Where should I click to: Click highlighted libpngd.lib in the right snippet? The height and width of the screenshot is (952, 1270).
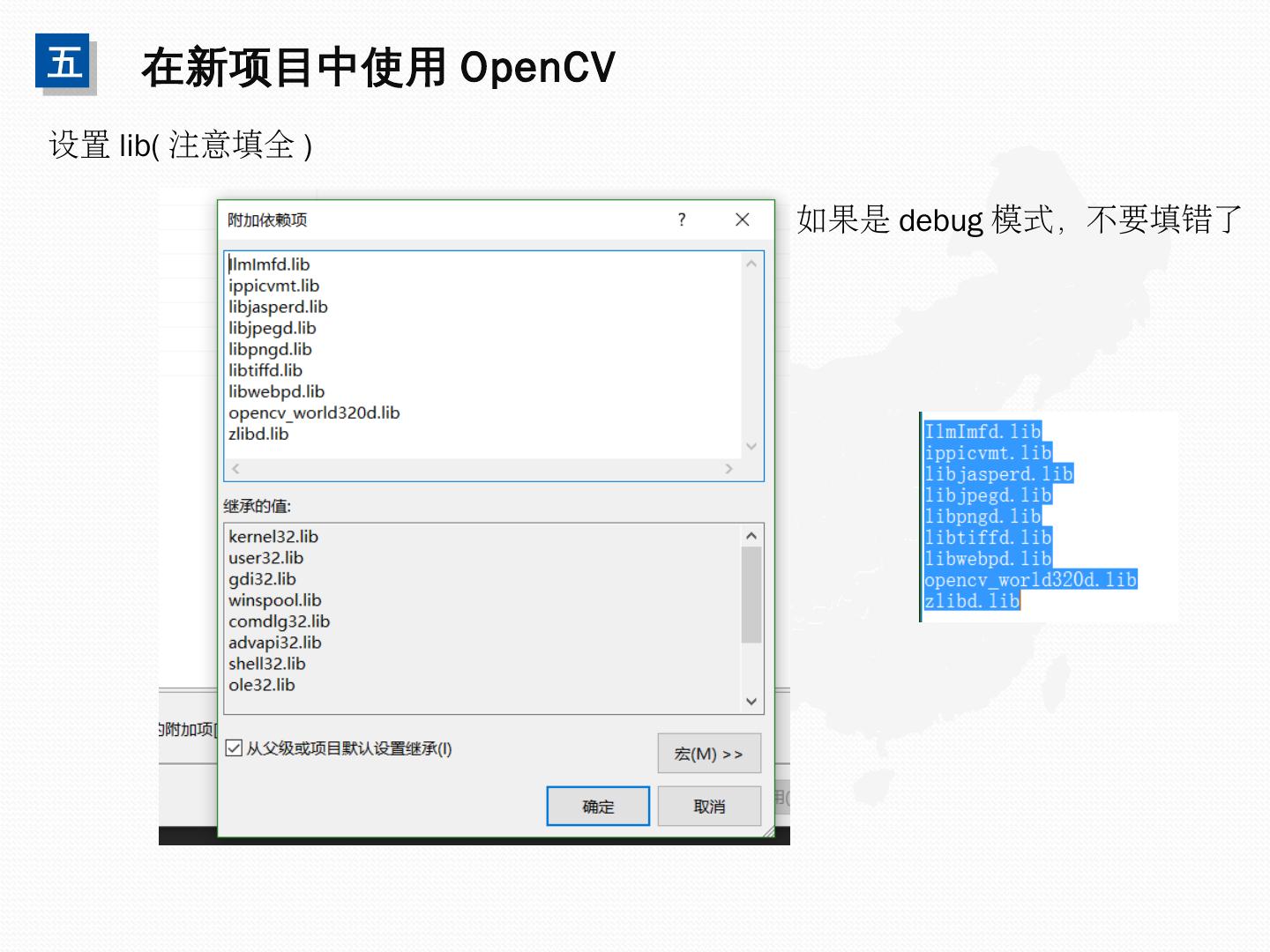[982, 517]
